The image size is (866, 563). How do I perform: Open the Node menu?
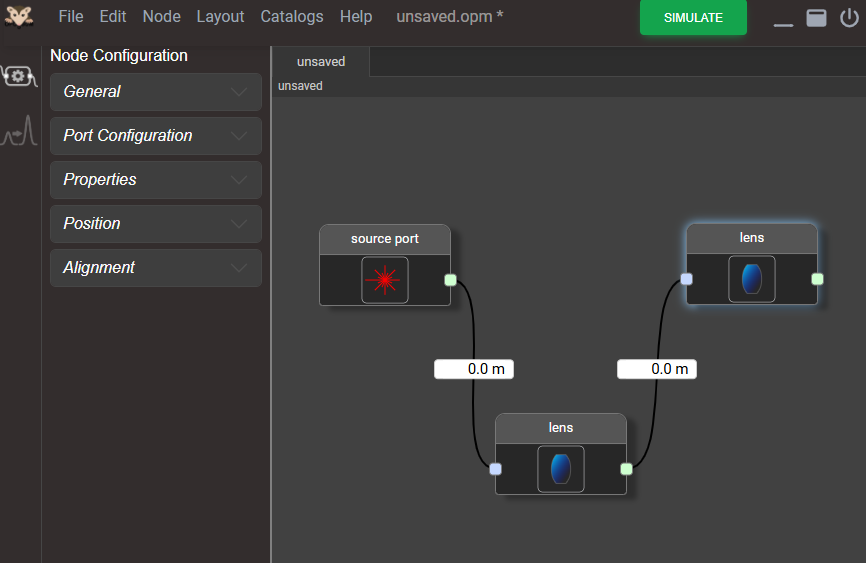pos(161,17)
